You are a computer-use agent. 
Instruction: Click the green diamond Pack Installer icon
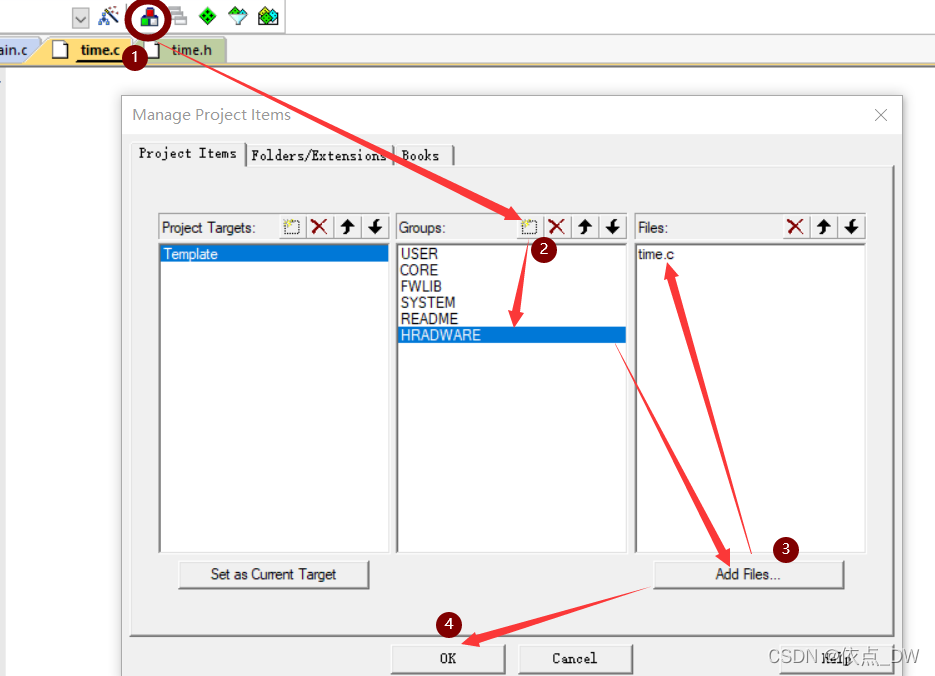pyautogui.click(x=208, y=16)
